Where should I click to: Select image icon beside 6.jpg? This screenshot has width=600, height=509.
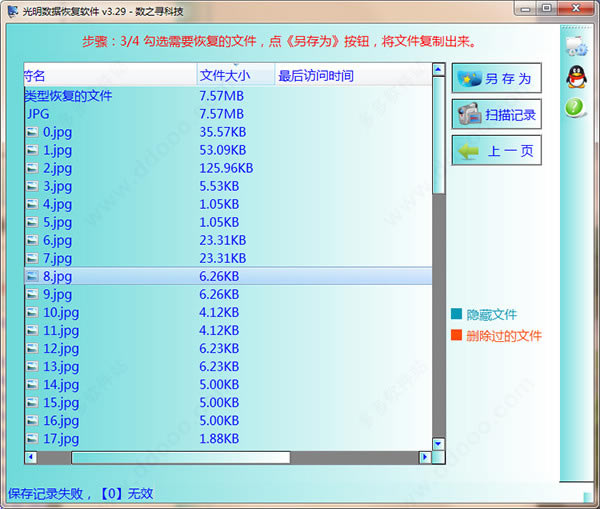coord(32,240)
